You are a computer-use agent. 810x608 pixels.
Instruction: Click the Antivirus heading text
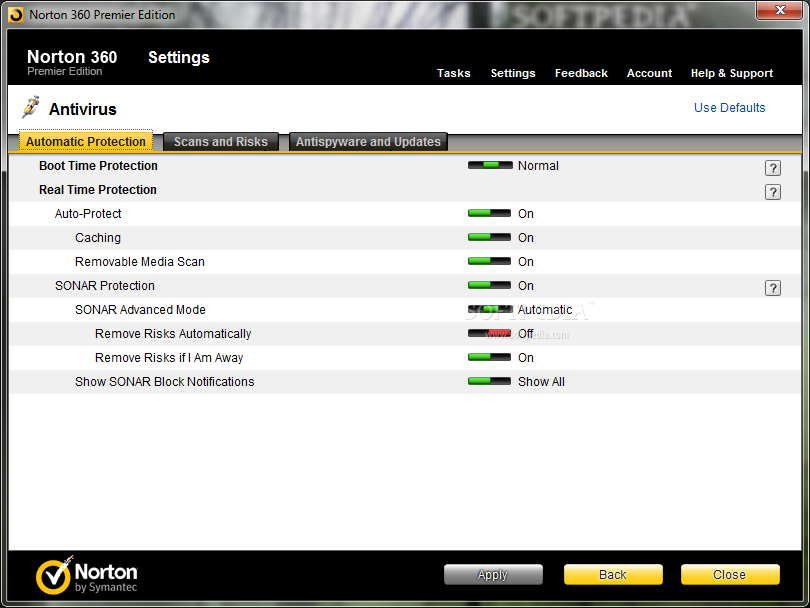pyautogui.click(x=83, y=109)
